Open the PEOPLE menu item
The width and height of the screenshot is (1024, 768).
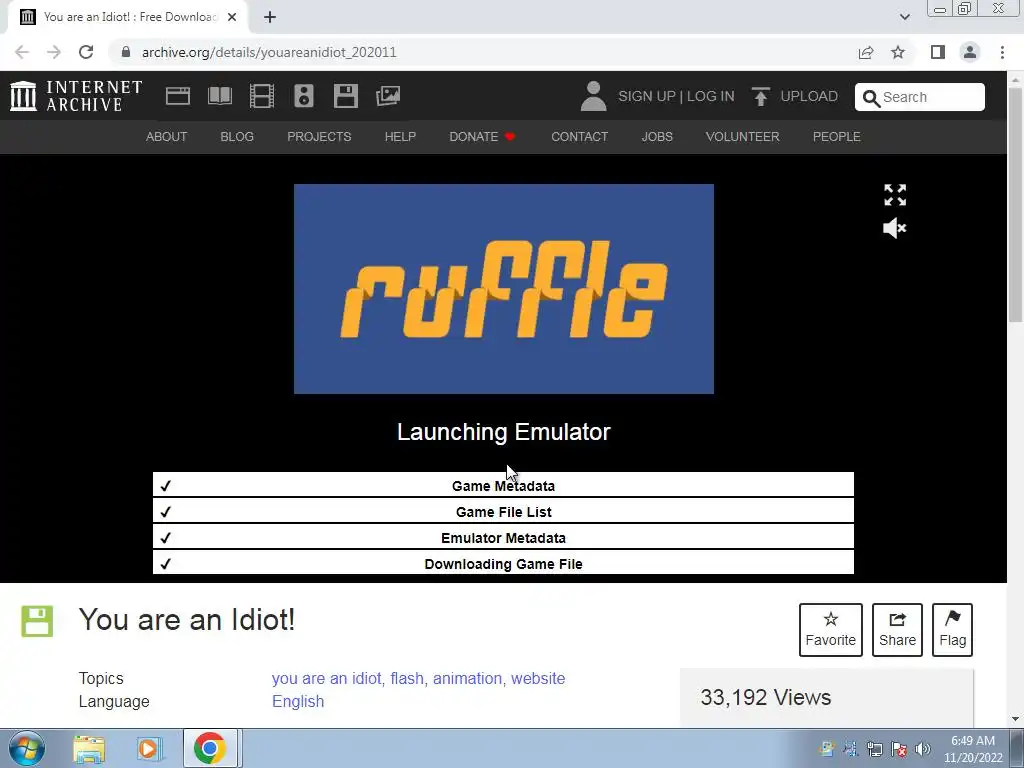pyautogui.click(x=837, y=136)
